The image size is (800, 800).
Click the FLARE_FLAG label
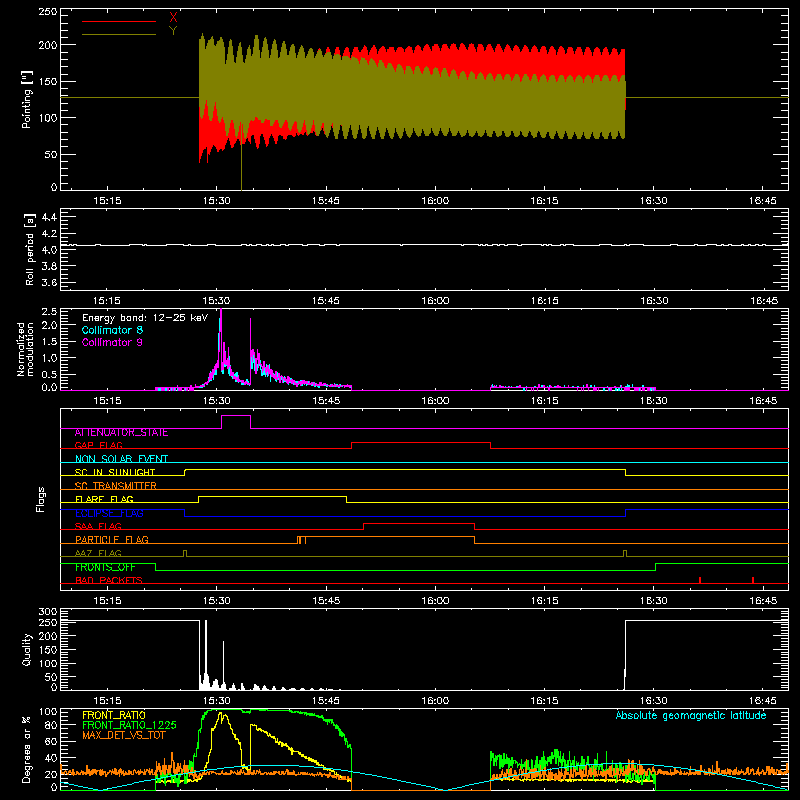[x=104, y=499]
